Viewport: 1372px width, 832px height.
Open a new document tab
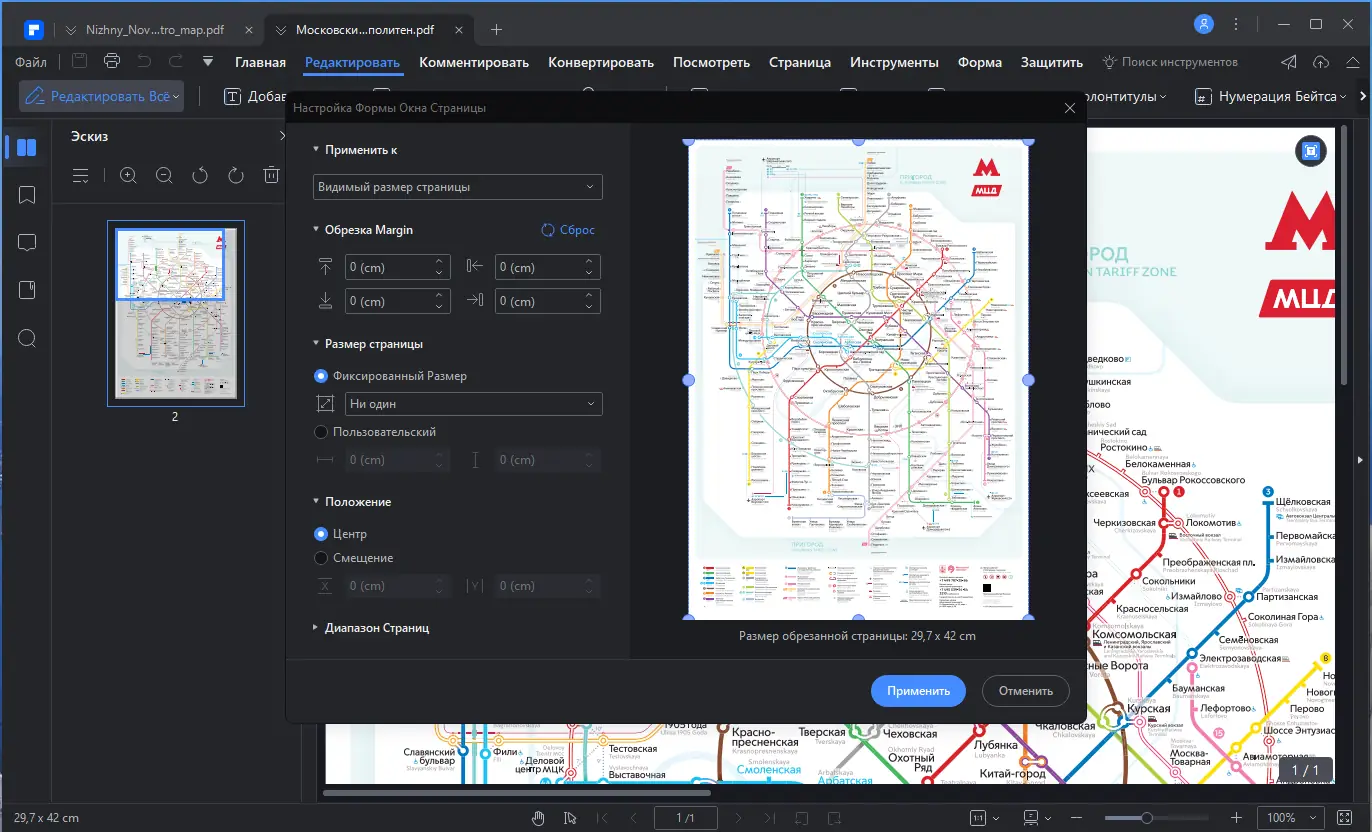[496, 30]
